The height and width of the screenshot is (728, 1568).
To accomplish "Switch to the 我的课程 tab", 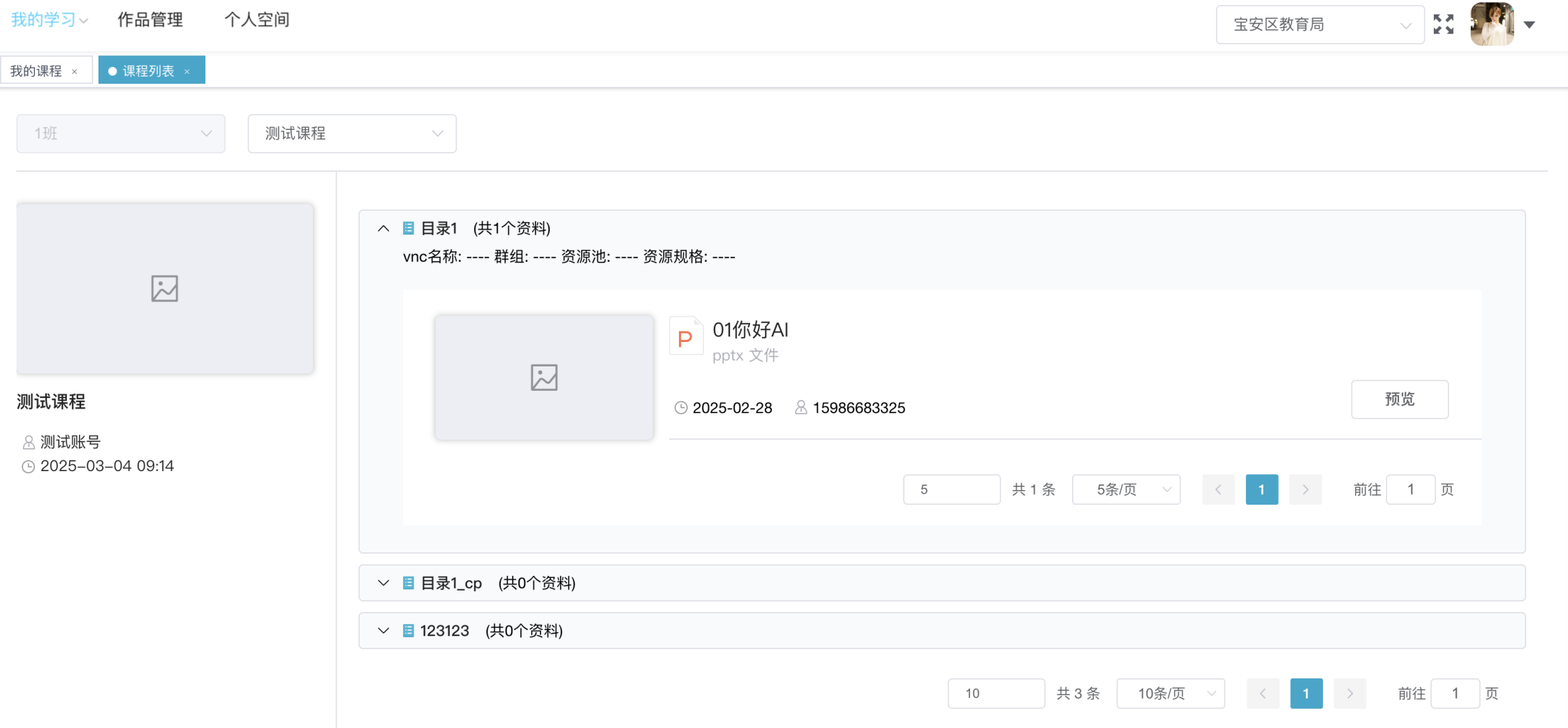I will coord(36,70).
